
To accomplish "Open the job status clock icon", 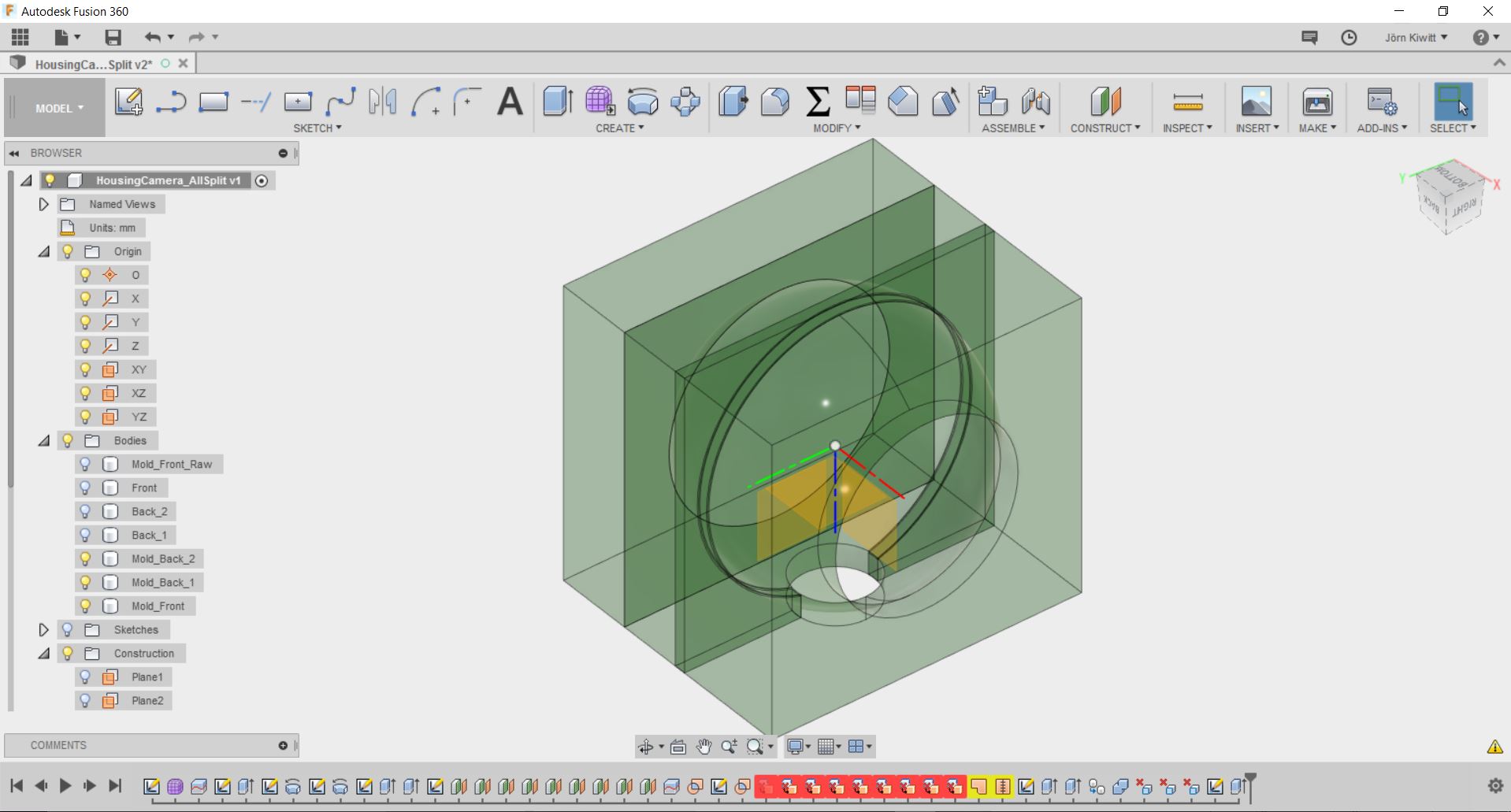I will (1349, 37).
